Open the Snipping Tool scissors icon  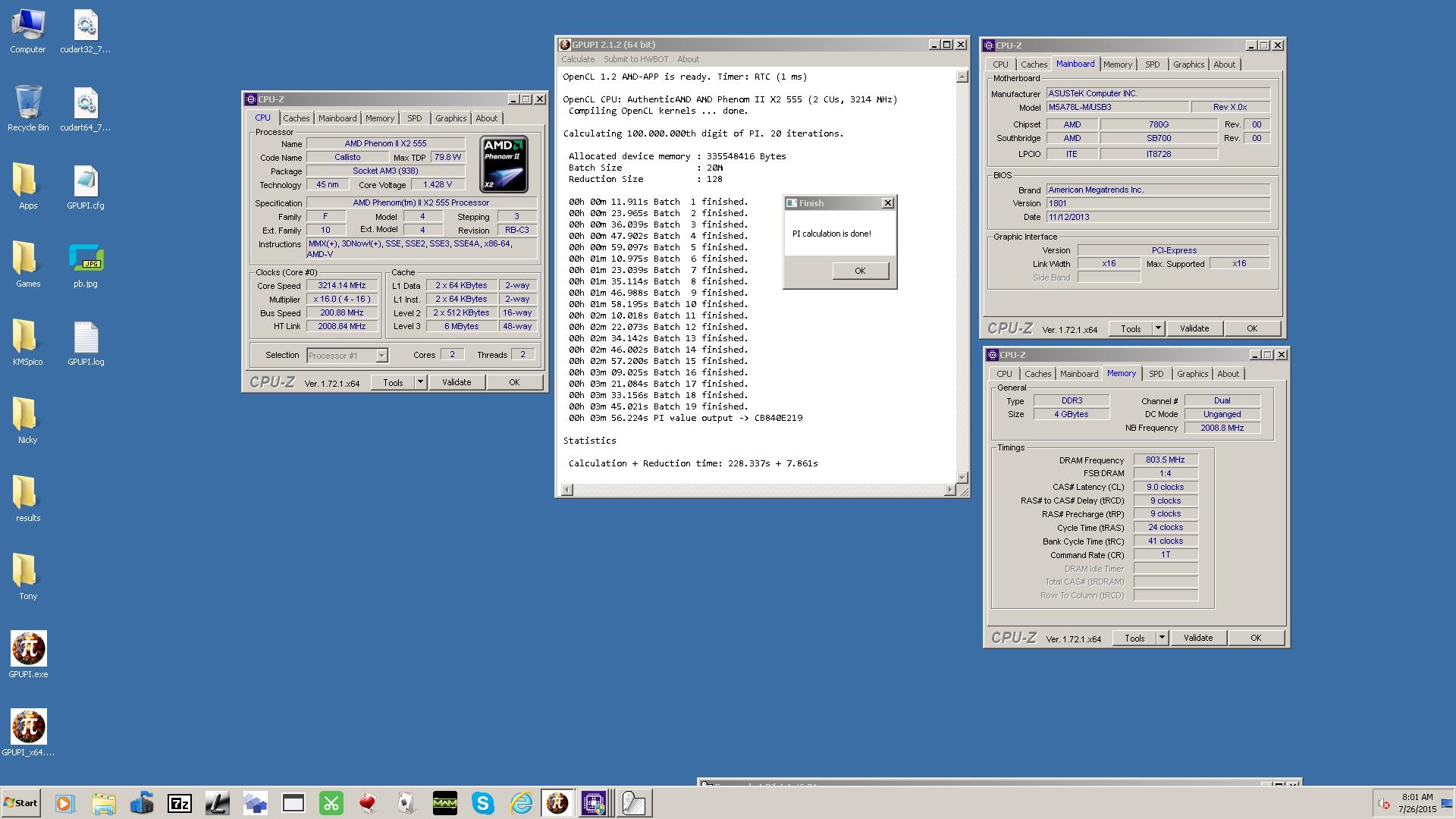331,803
